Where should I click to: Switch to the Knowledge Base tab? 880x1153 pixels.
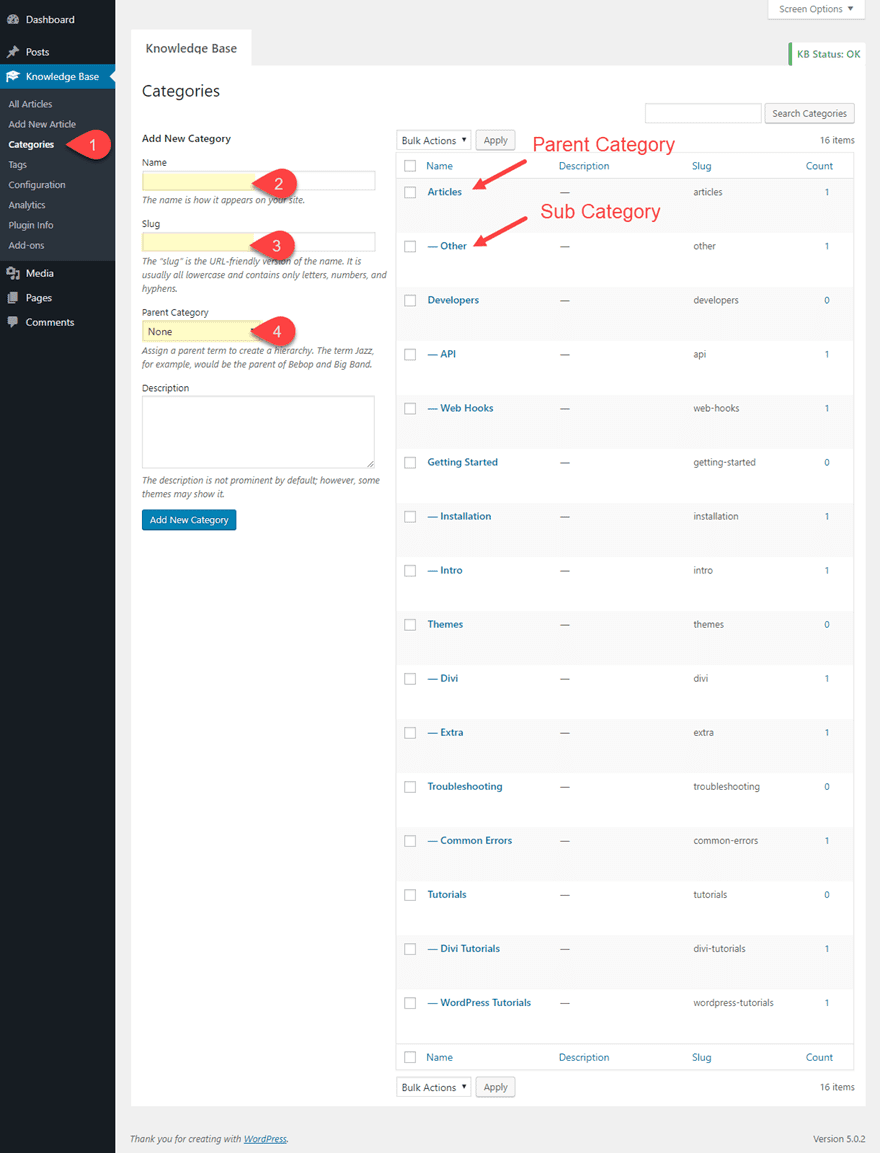click(x=192, y=47)
